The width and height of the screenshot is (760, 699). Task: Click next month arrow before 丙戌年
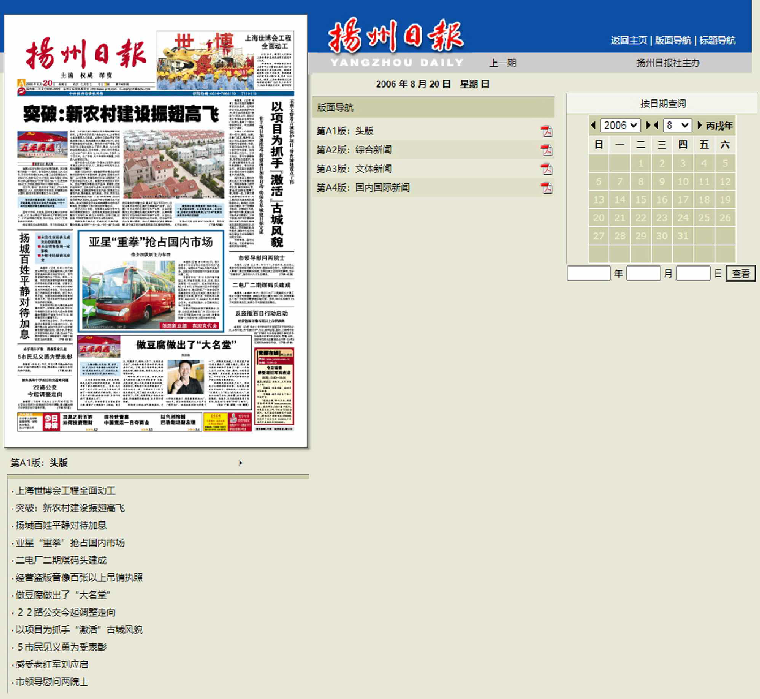(x=699, y=126)
